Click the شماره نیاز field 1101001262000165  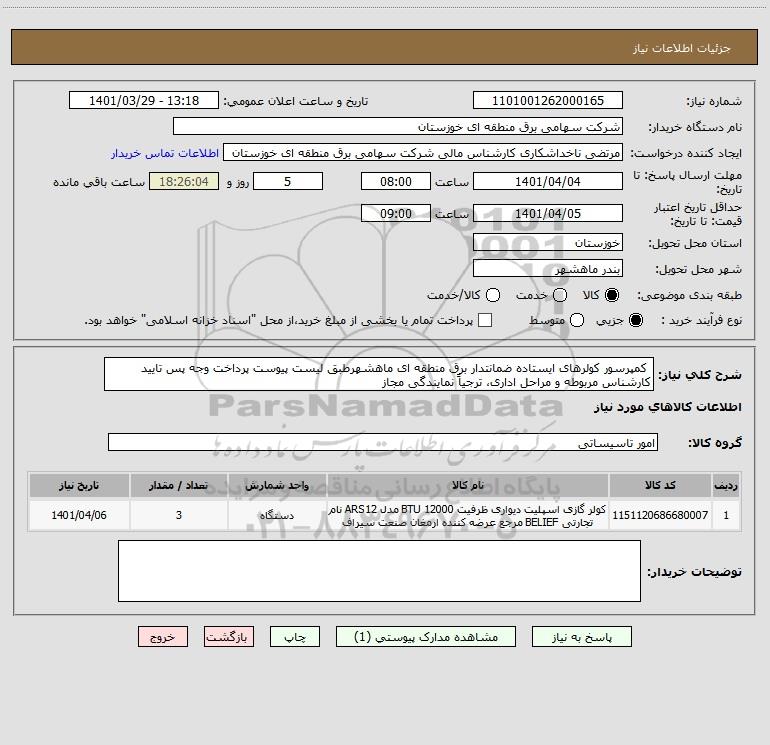[548, 100]
